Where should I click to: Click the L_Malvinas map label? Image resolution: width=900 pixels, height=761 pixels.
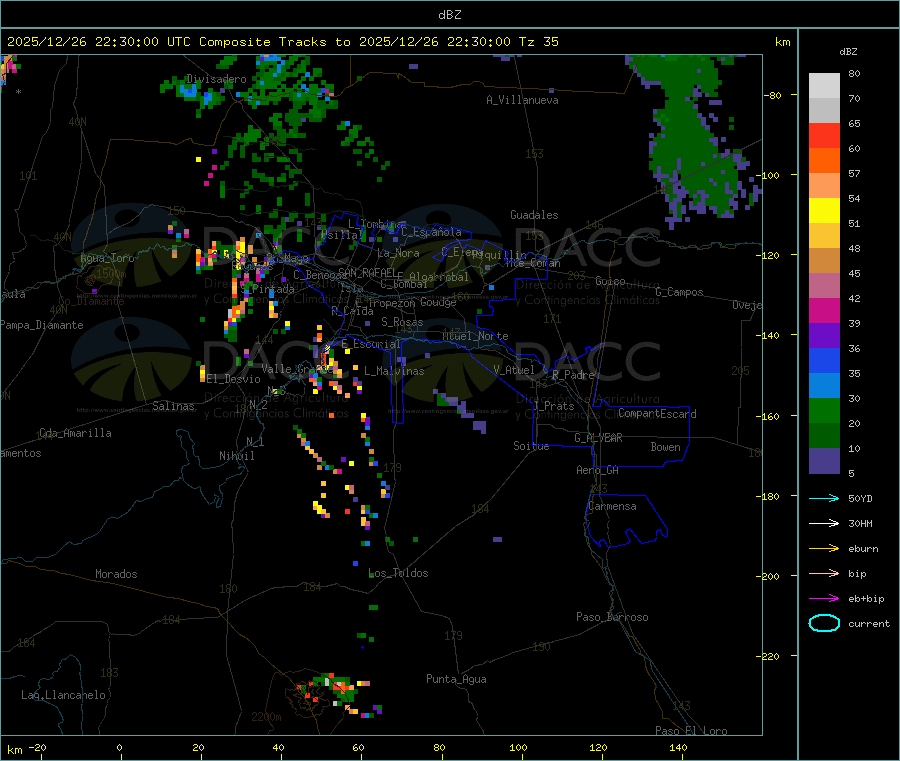[x=394, y=371]
